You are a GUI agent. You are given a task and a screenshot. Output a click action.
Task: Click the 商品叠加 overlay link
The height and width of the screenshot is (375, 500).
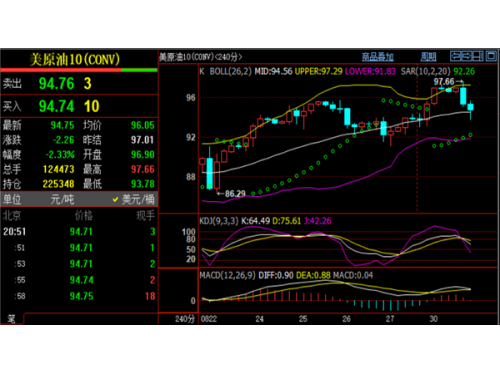pyautogui.click(x=377, y=57)
